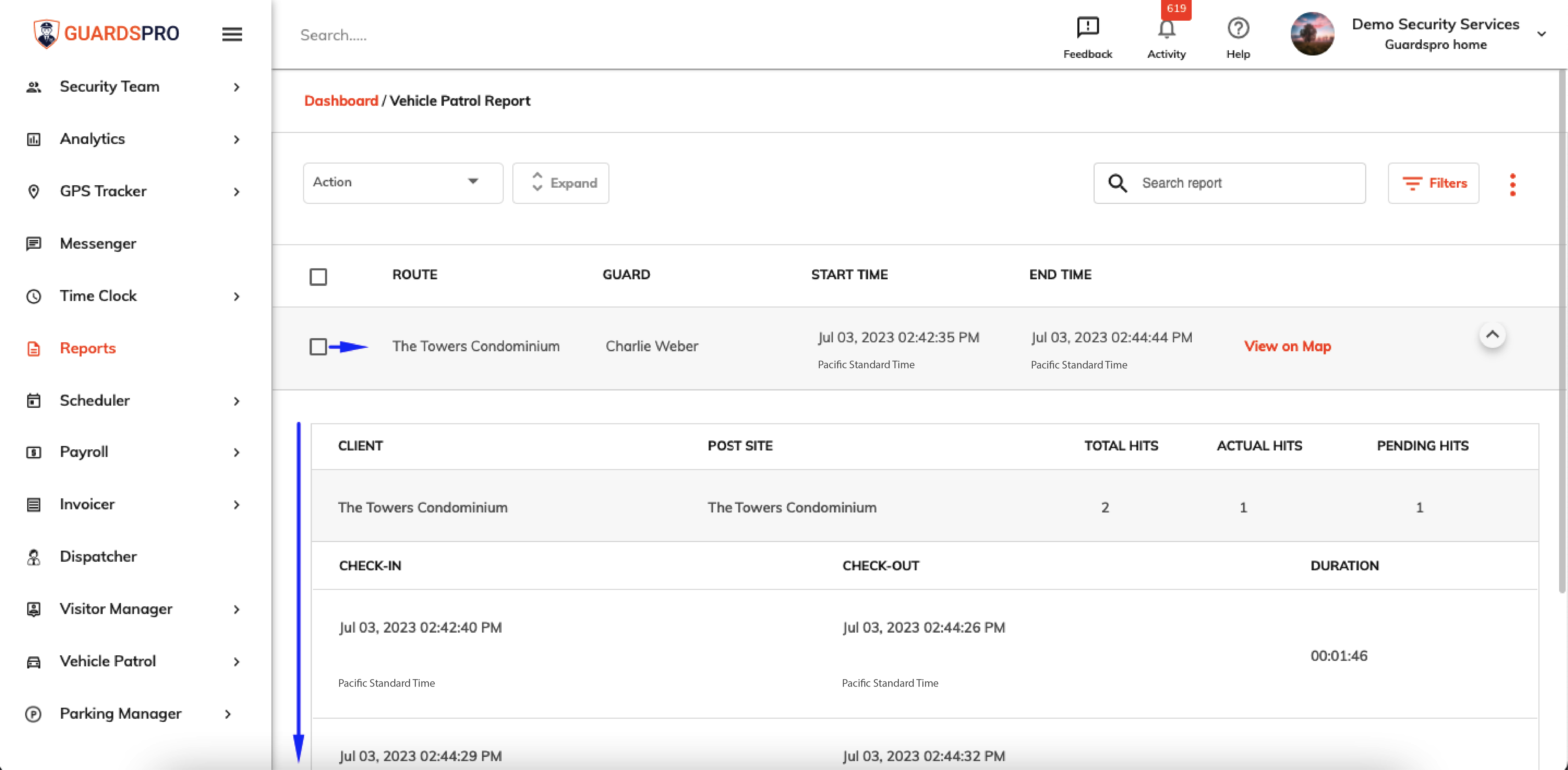The width and height of the screenshot is (1568, 770).
Task: Expand Time Clock submenu chevron
Action: coord(237,297)
